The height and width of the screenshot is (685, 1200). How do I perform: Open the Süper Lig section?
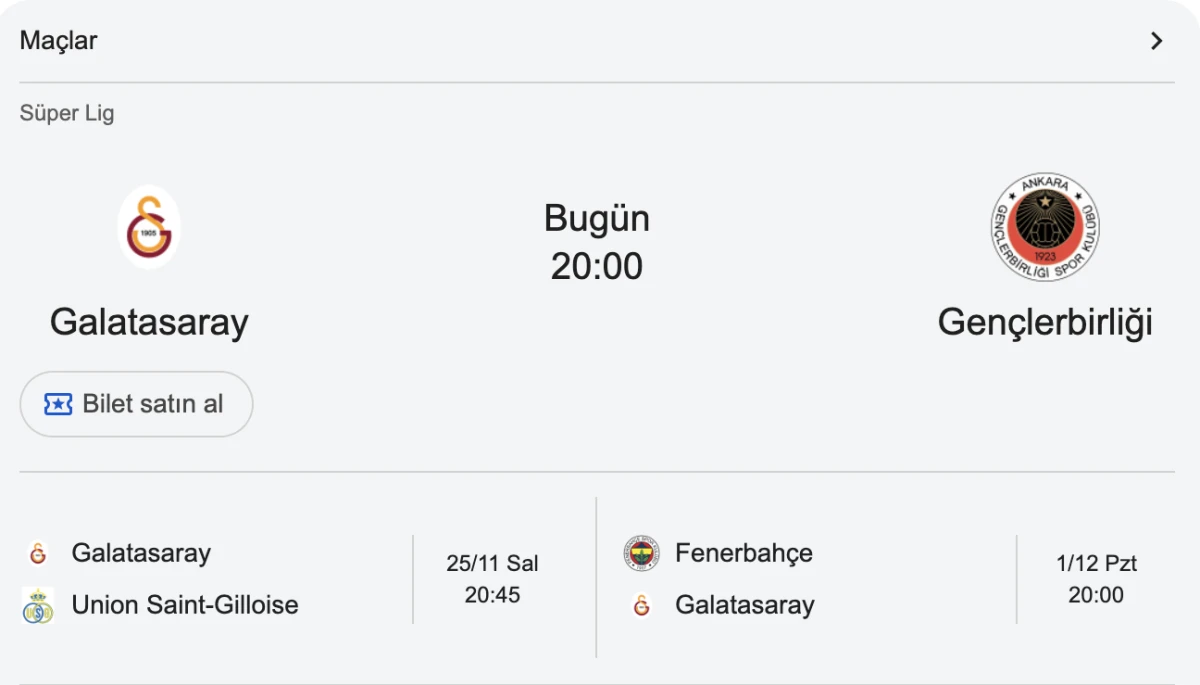66,113
